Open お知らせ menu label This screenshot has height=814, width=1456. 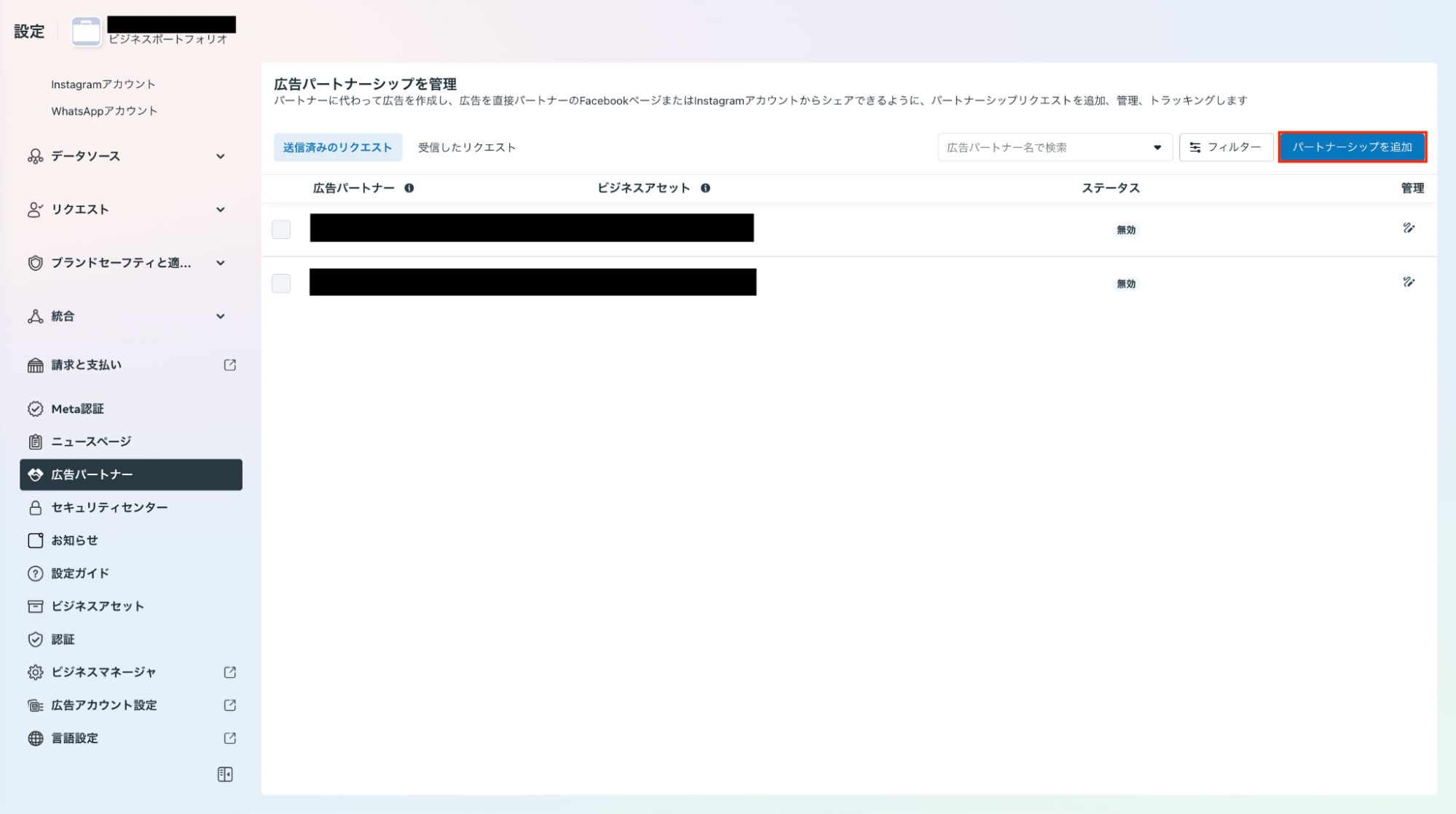[x=74, y=541]
